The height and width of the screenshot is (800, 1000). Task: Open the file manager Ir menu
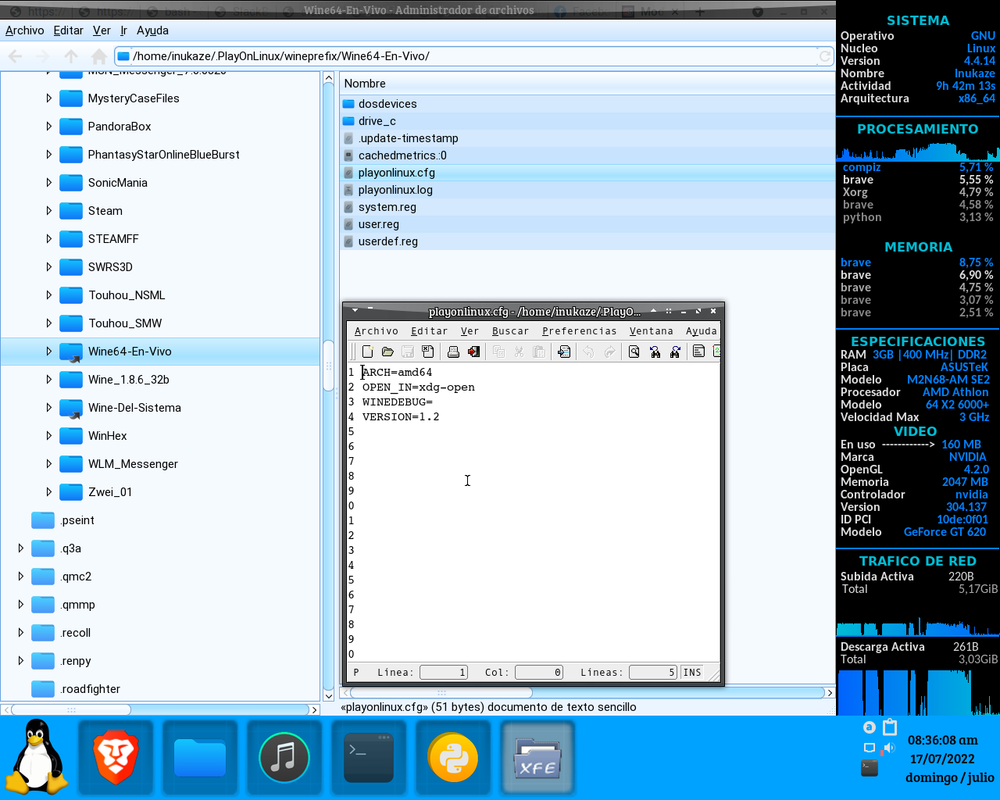tap(124, 30)
